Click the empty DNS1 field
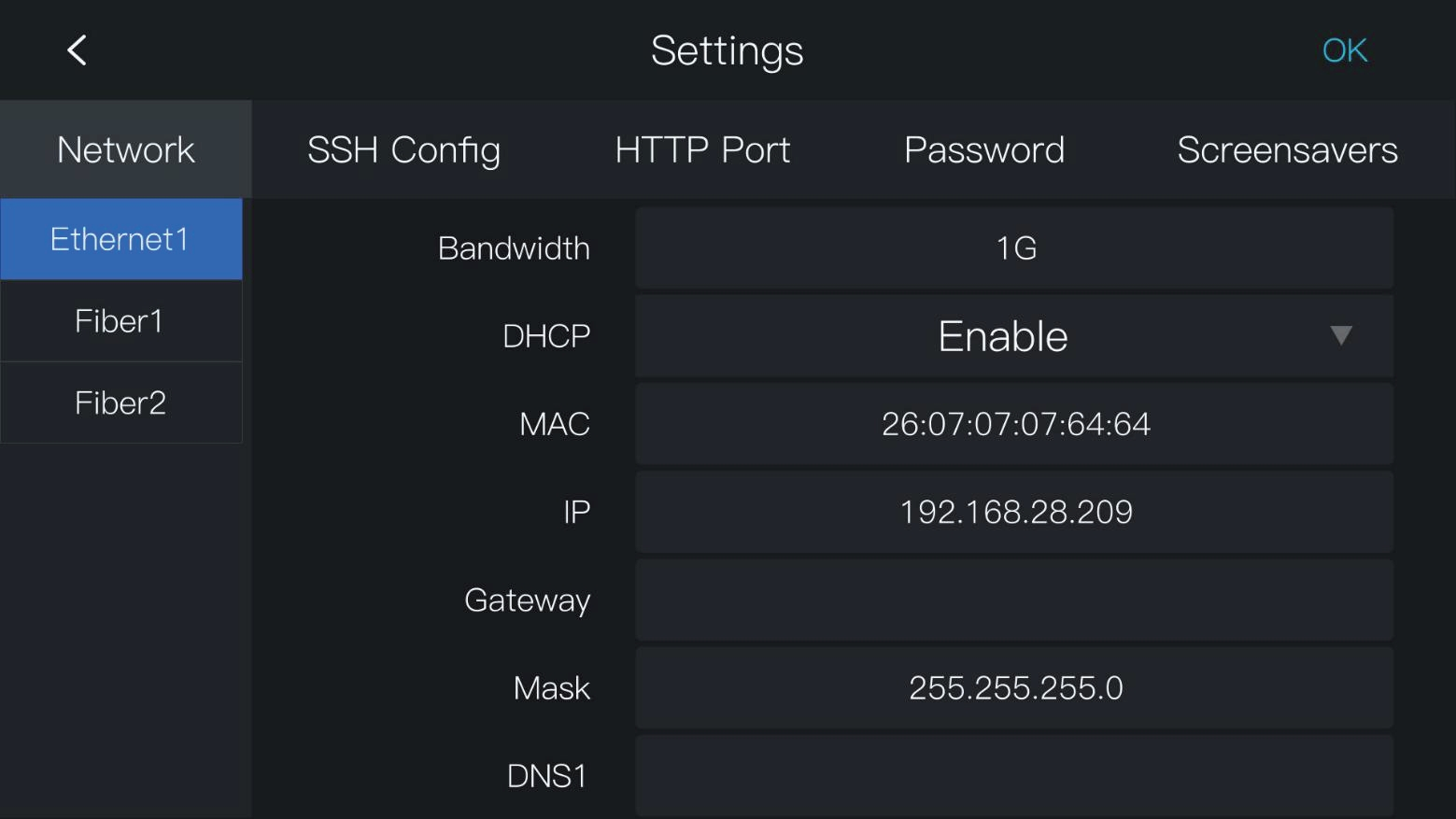This screenshot has height=819, width=1456. coord(1014,776)
